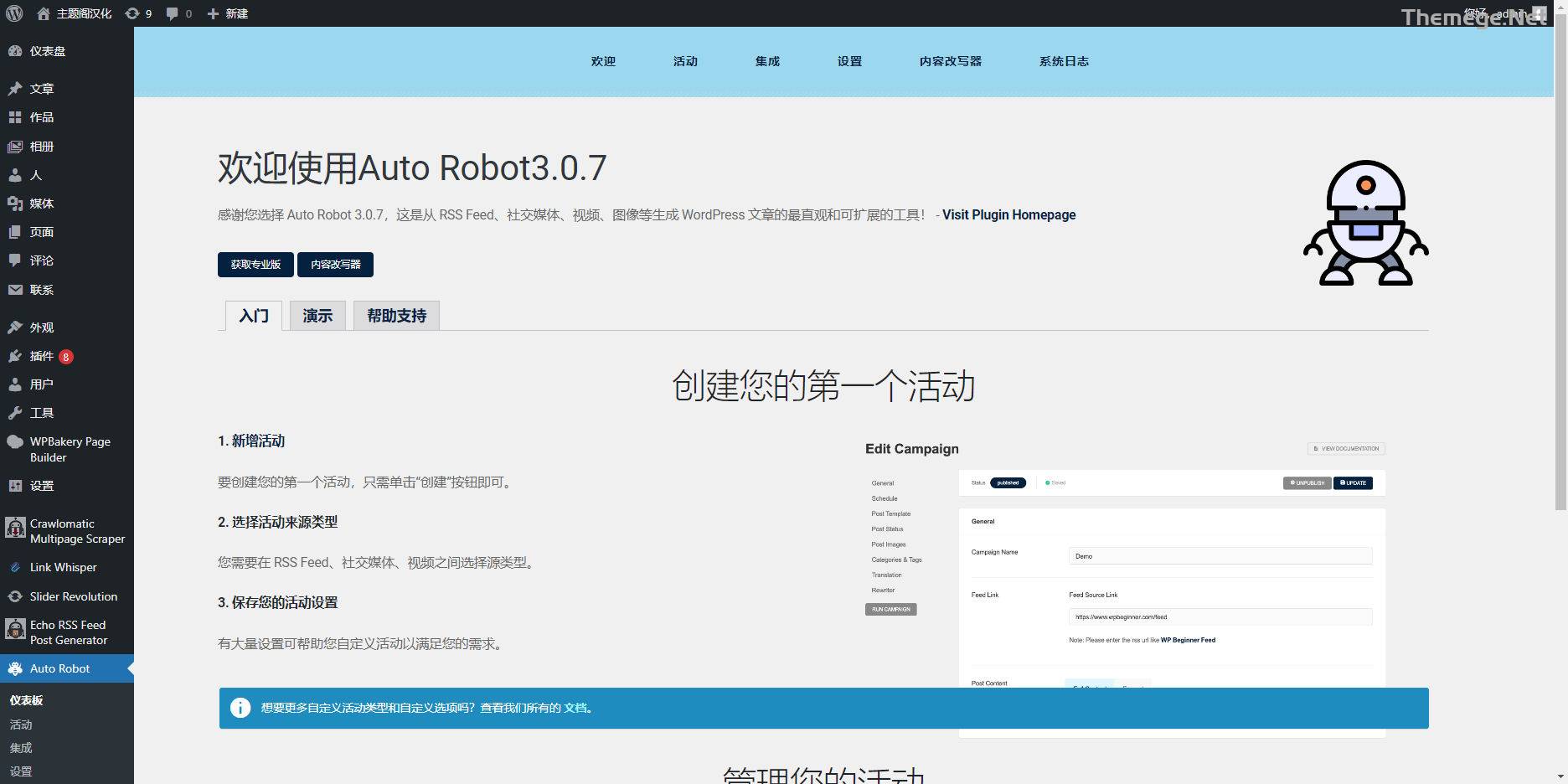
Task: Click the 插件 plug icon
Action: coord(15,356)
